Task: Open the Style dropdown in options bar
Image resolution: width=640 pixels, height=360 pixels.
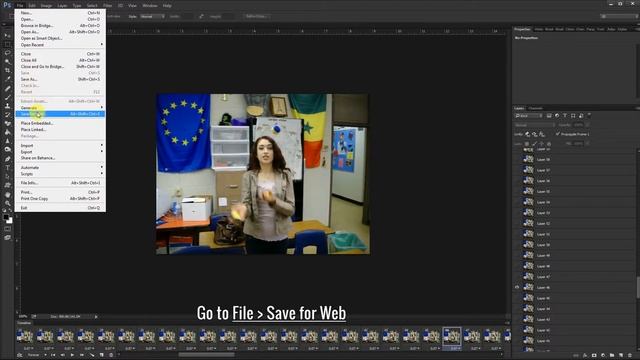Action: (x=152, y=16)
